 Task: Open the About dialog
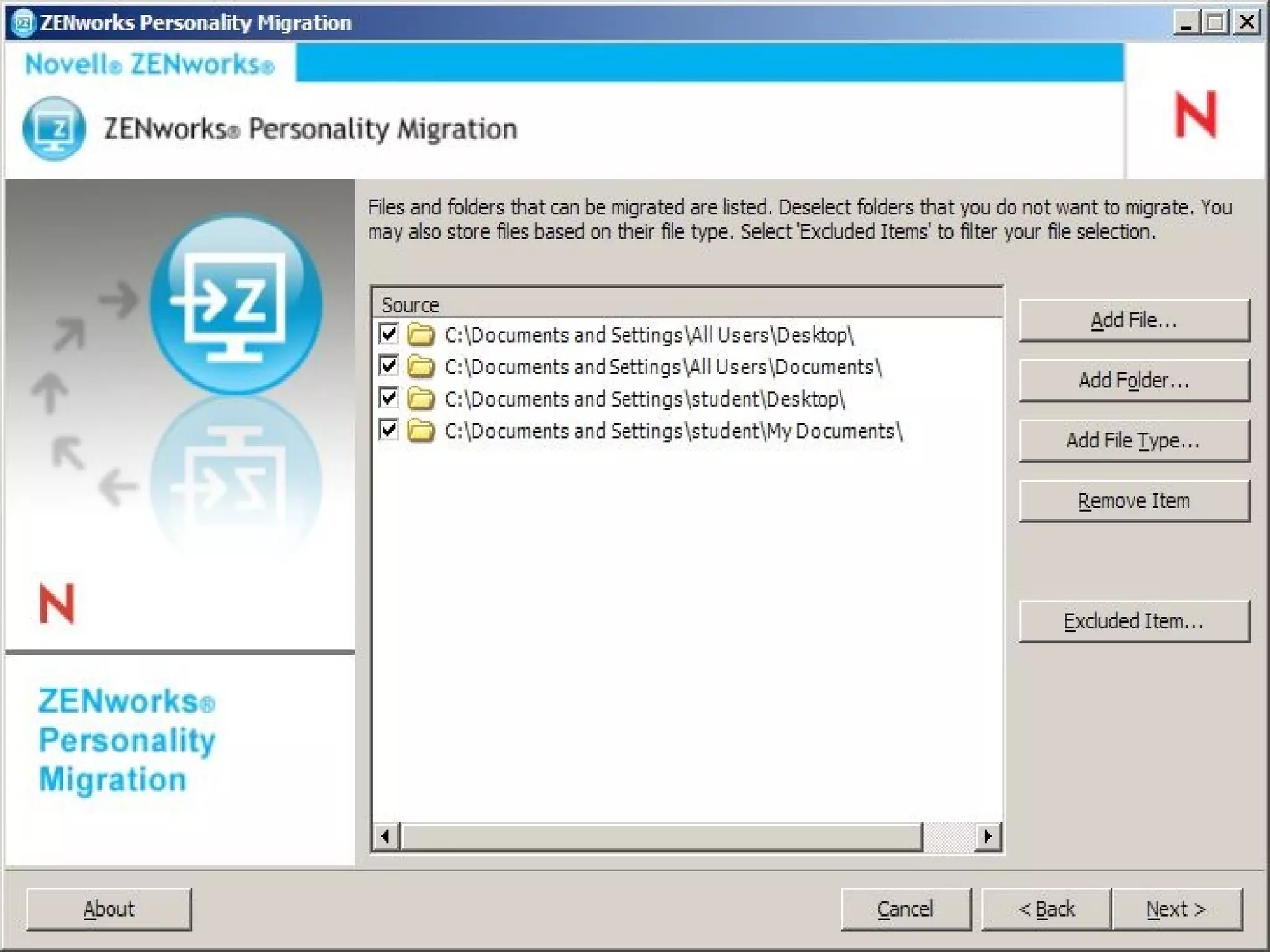[x=109, y=909]
